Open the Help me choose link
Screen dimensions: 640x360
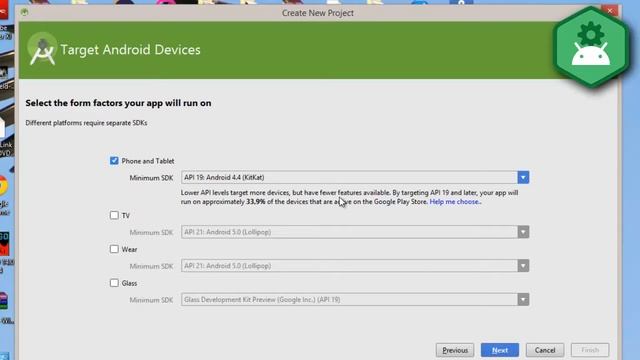[455, 202]
